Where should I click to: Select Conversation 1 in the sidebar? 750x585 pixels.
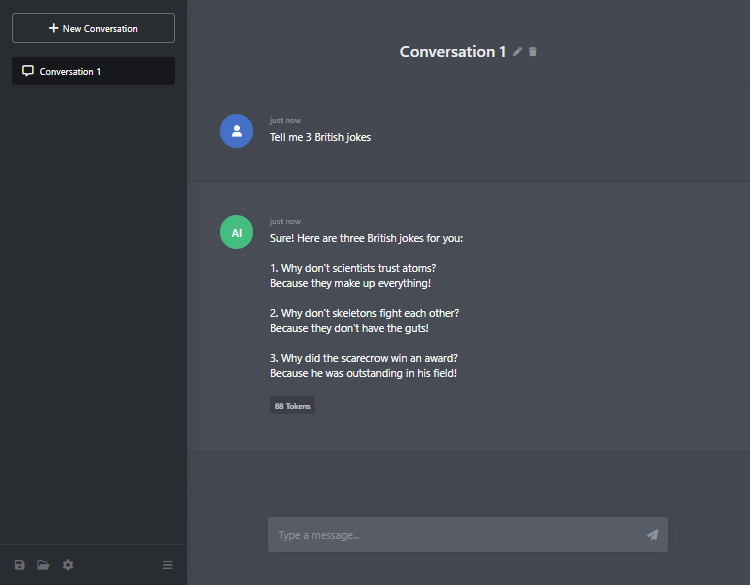coord(93,71)
